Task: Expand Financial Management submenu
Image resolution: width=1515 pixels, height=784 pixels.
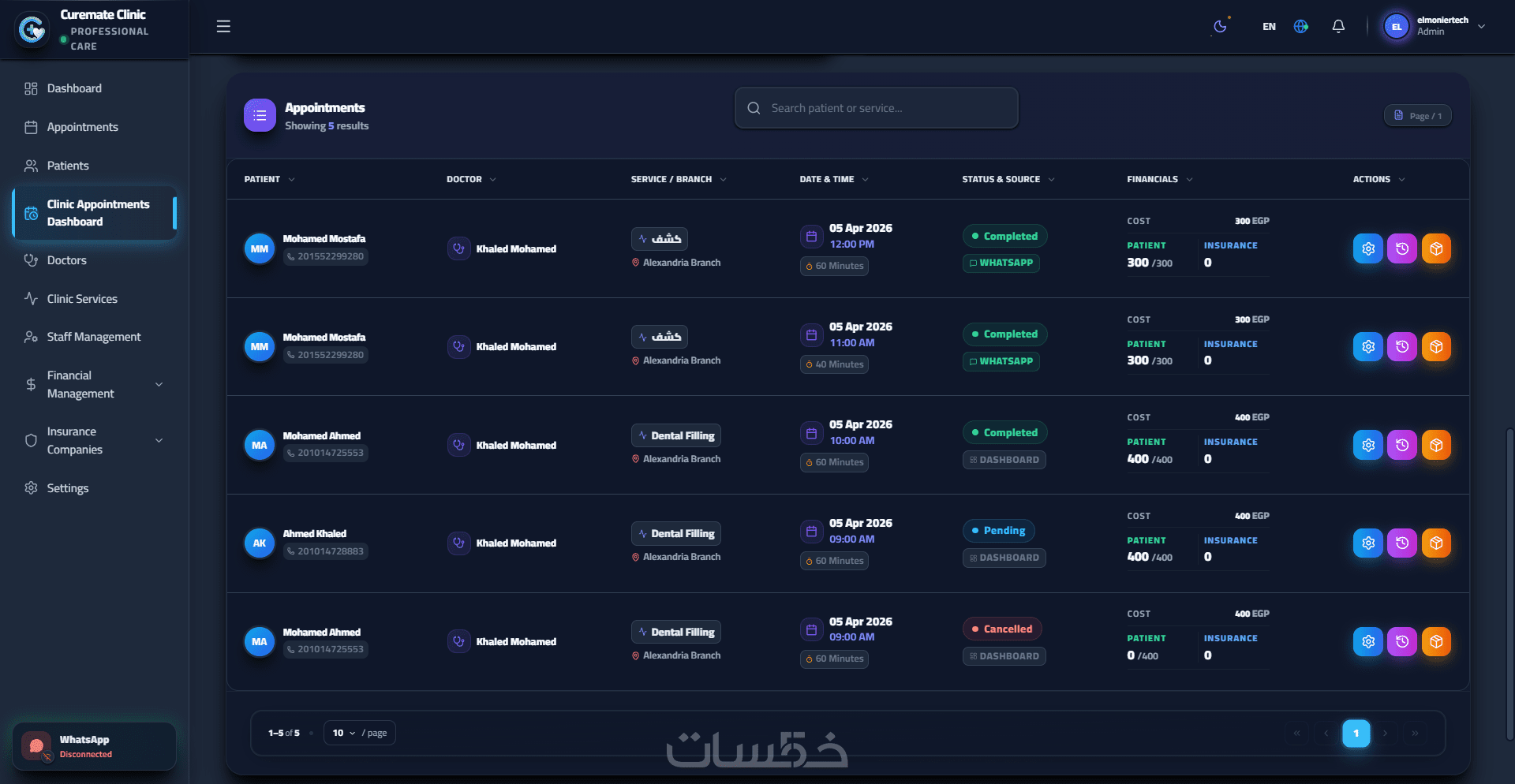Action: [x=94, y=385]
